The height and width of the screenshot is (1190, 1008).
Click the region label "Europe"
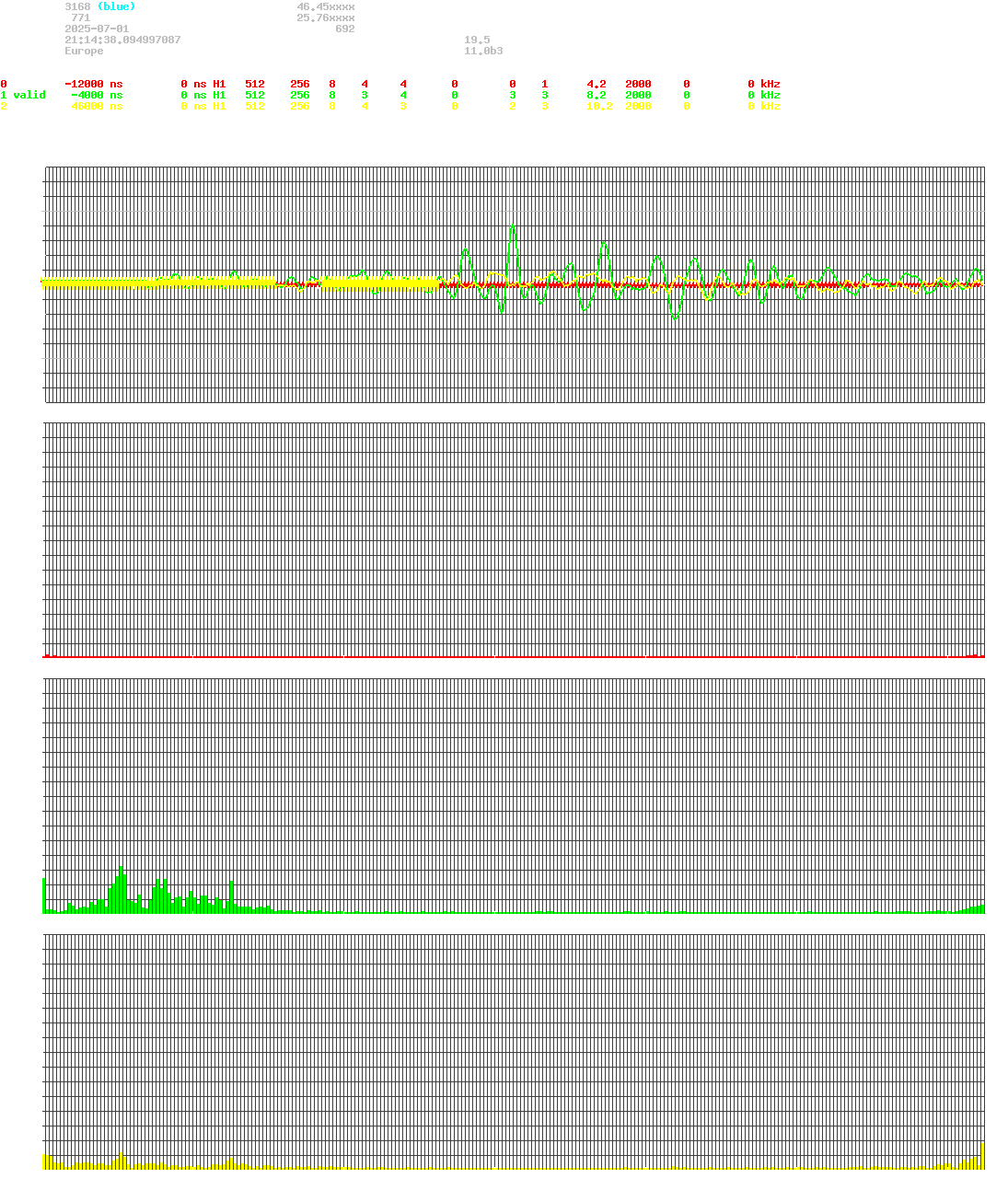tap(84, 52)
